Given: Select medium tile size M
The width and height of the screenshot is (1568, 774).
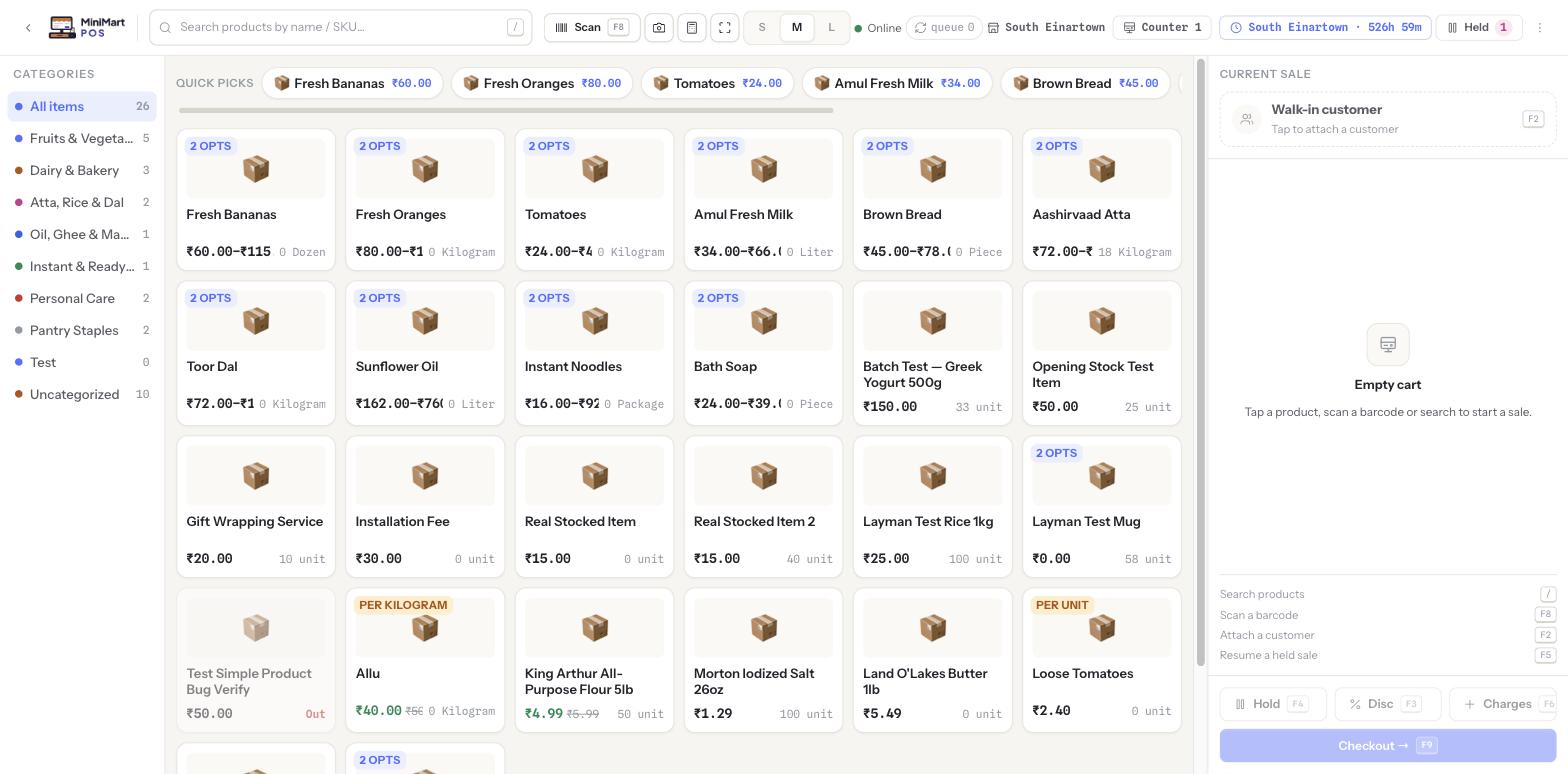Looking at the screenshot, I should click(797, 28).
